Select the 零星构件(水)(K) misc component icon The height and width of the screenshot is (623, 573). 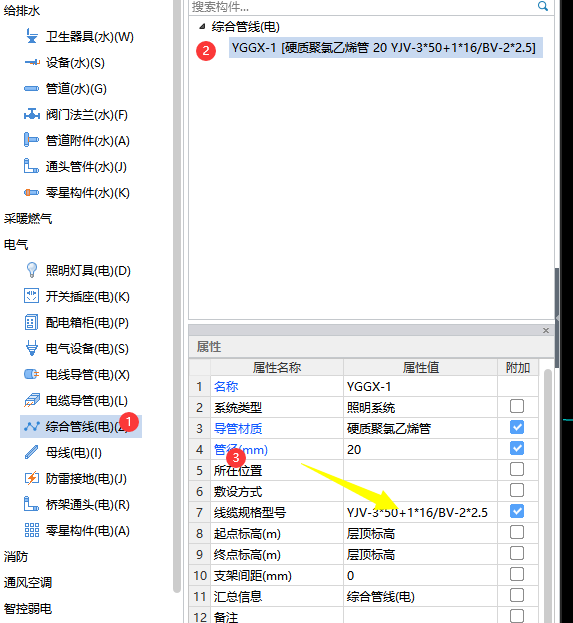coord(32,192)
